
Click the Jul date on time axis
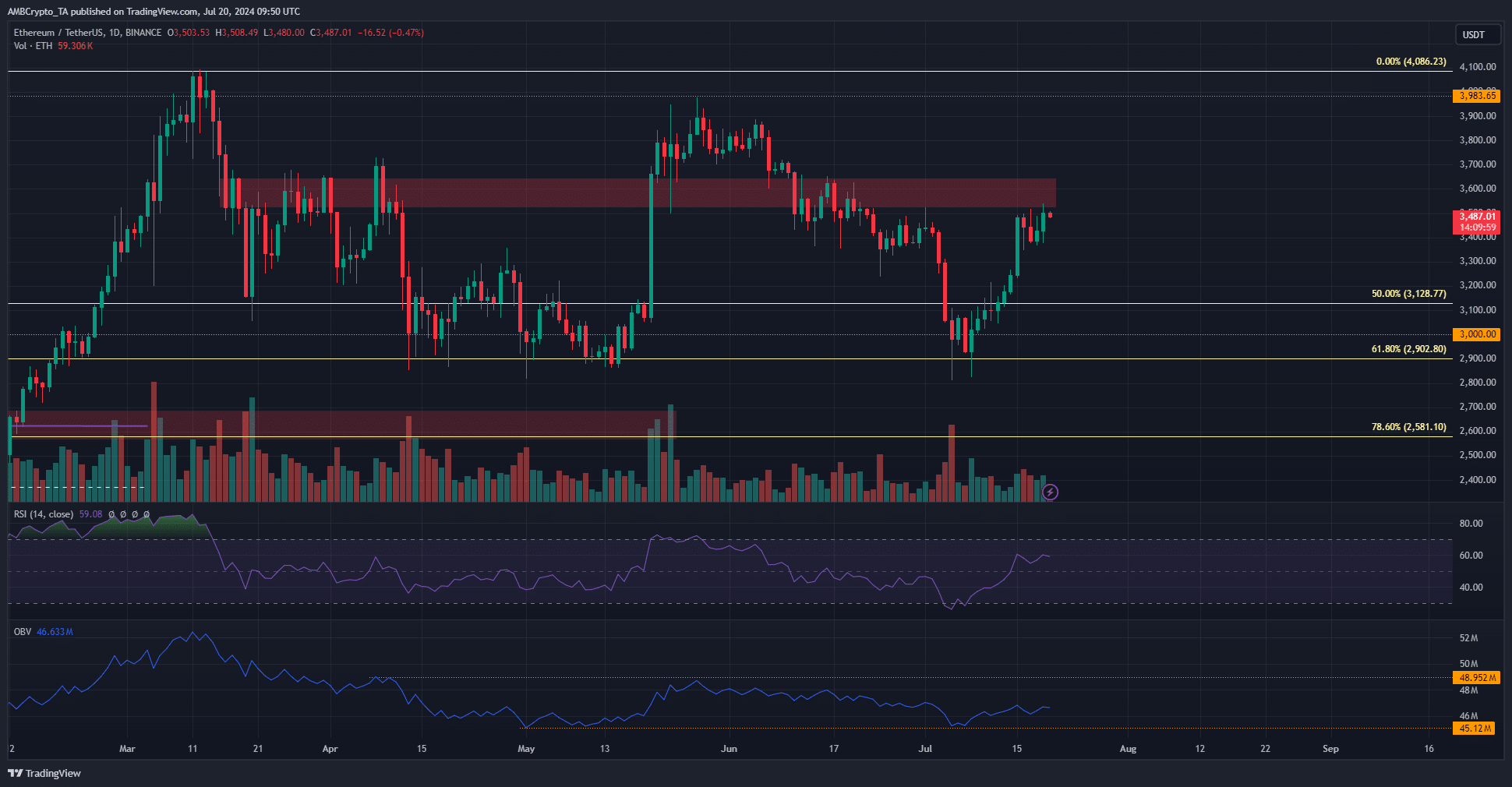[925, 749]
